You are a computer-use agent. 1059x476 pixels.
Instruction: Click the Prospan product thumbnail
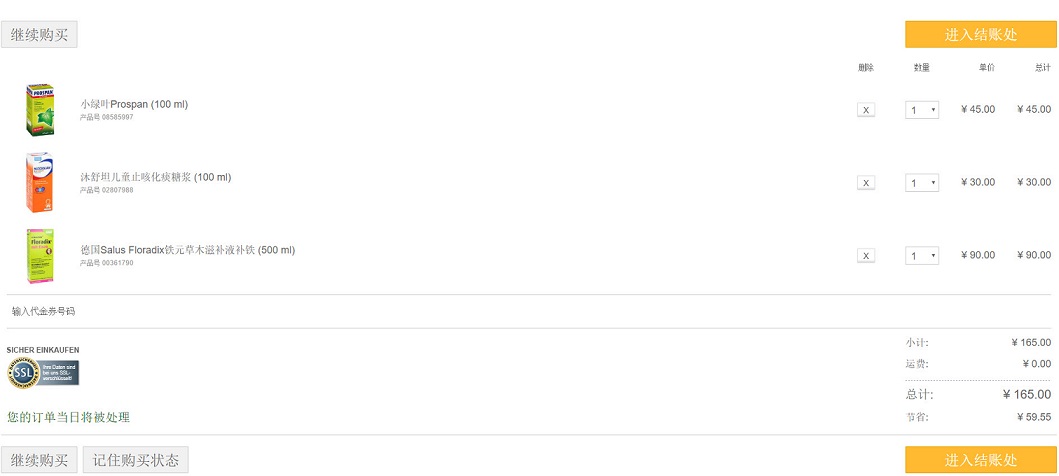tap(40, 110)
